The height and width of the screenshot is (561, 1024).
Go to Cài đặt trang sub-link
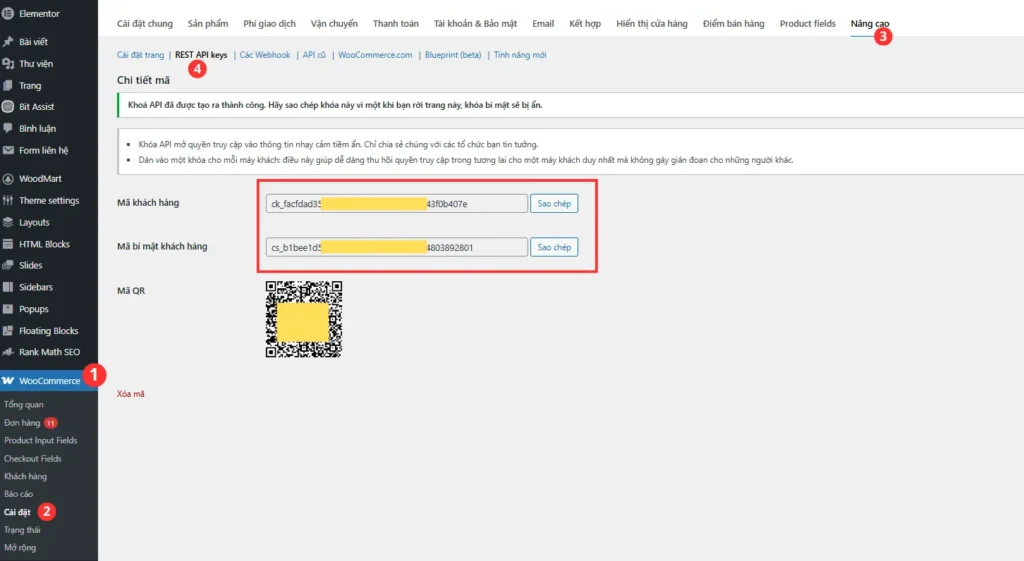(x=140, y=55)
